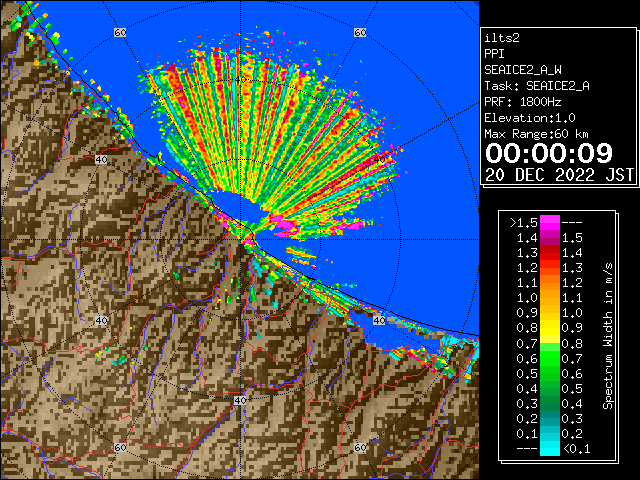Click the <0.1 legend label
Screen dimensions: 640x480
(x=576, y=449)
